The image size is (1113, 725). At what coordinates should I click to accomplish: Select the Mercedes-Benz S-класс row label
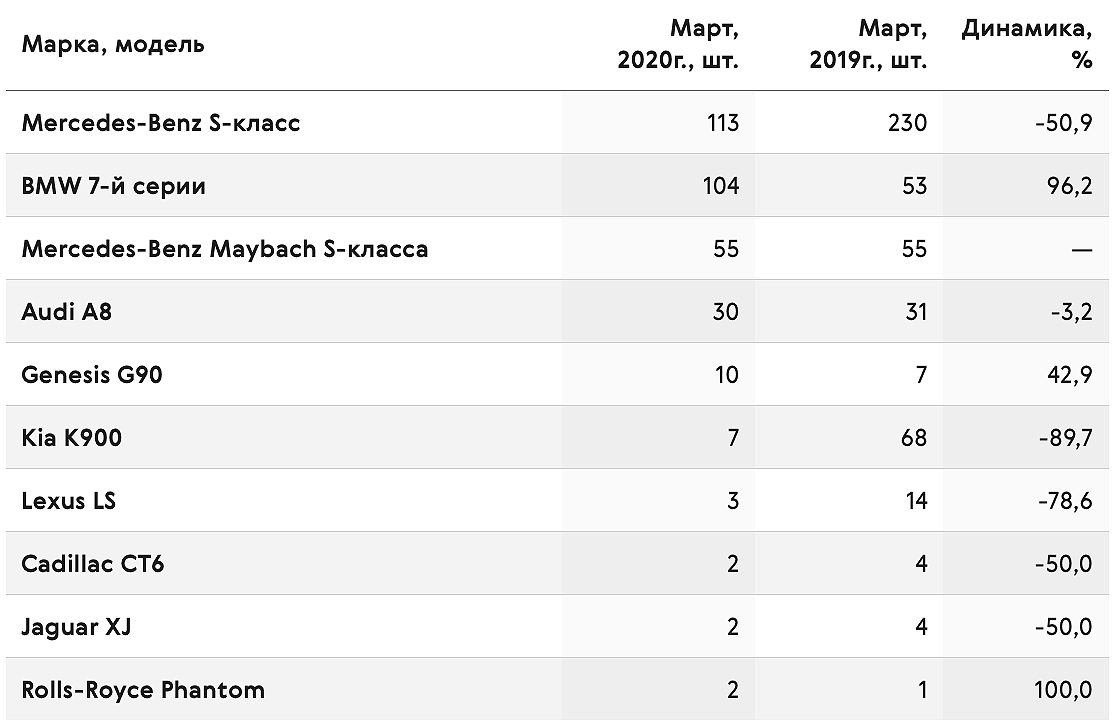click(161, 123)
